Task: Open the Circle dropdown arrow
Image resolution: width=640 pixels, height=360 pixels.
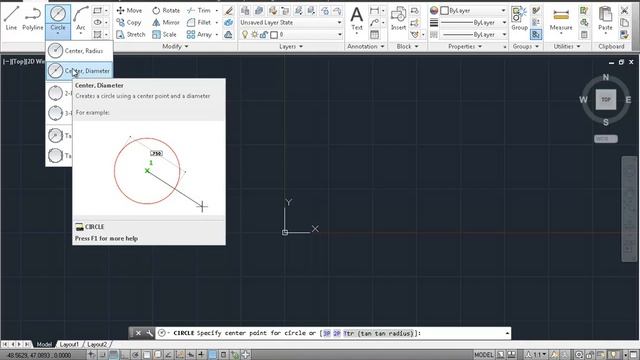Action: (58, 34)
